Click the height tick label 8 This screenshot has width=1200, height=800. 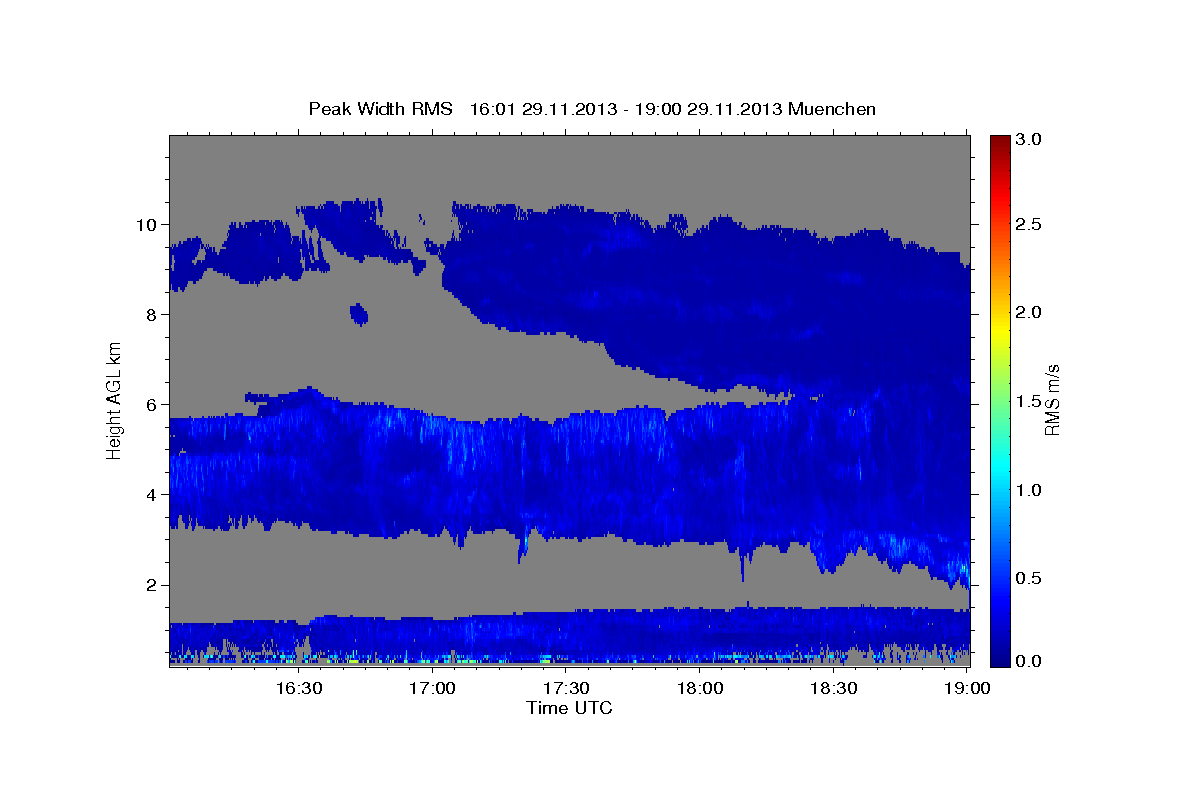pyautogui.click(x=152, y=314)
